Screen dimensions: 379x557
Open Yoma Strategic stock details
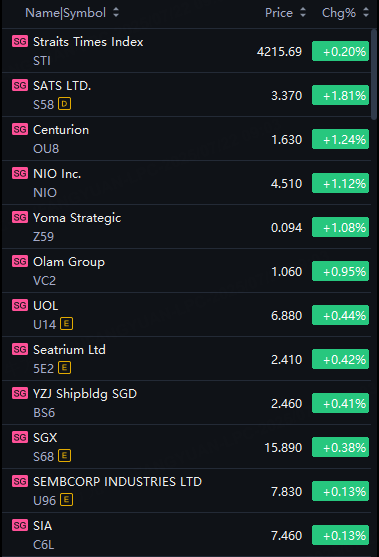coord(186,227)
